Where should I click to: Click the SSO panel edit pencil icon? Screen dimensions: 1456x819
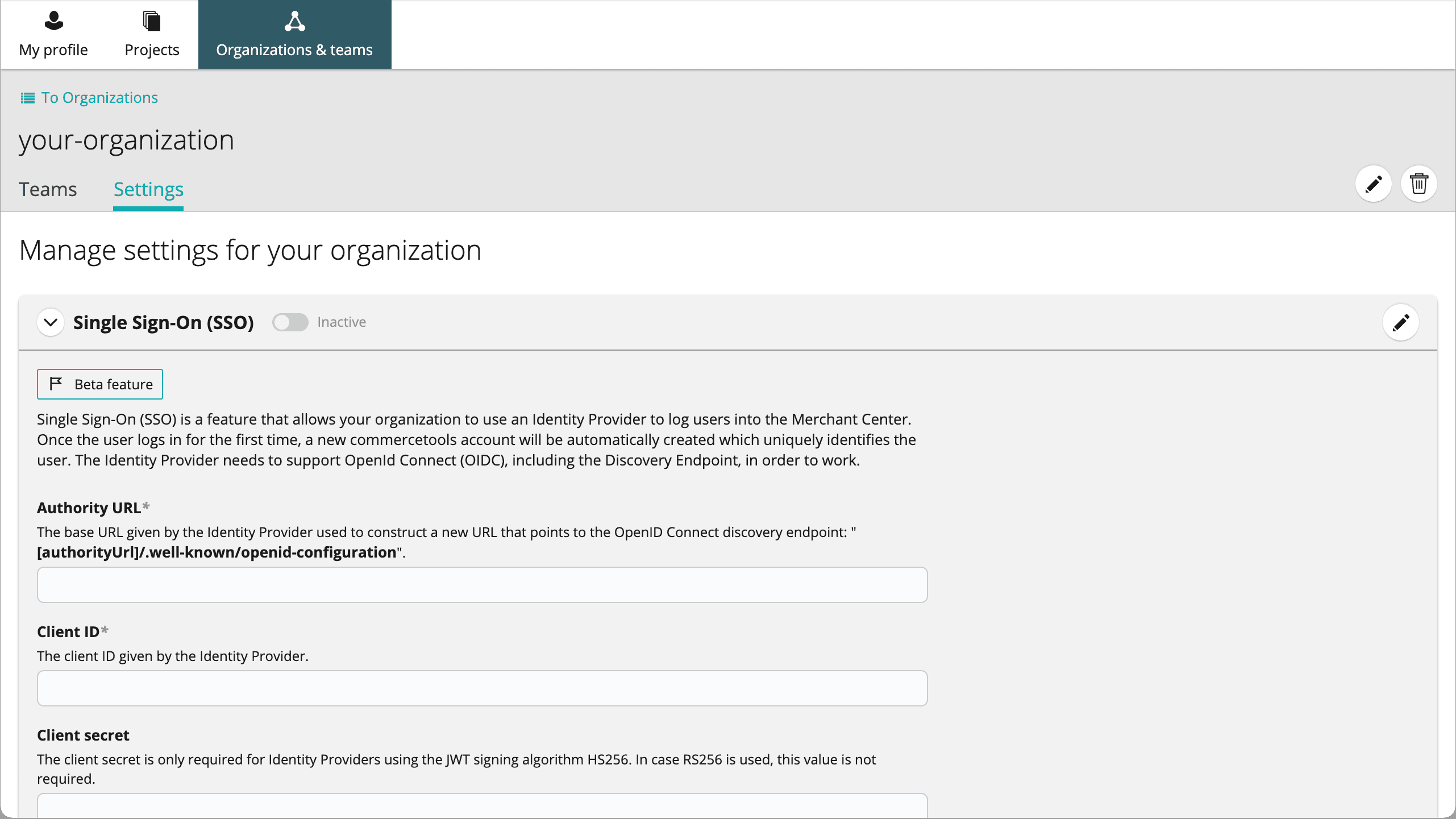(x=1400, y=322)
